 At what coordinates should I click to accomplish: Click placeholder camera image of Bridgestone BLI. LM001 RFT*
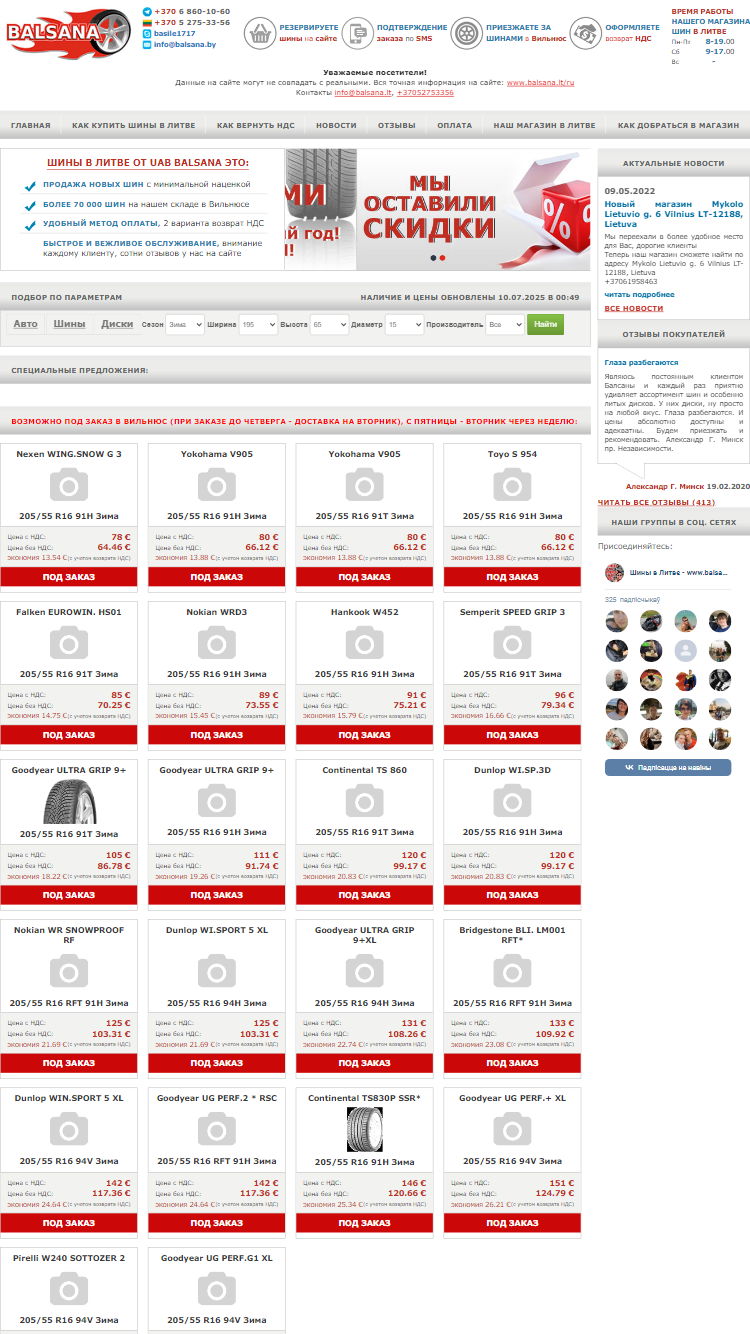(512, 970)
